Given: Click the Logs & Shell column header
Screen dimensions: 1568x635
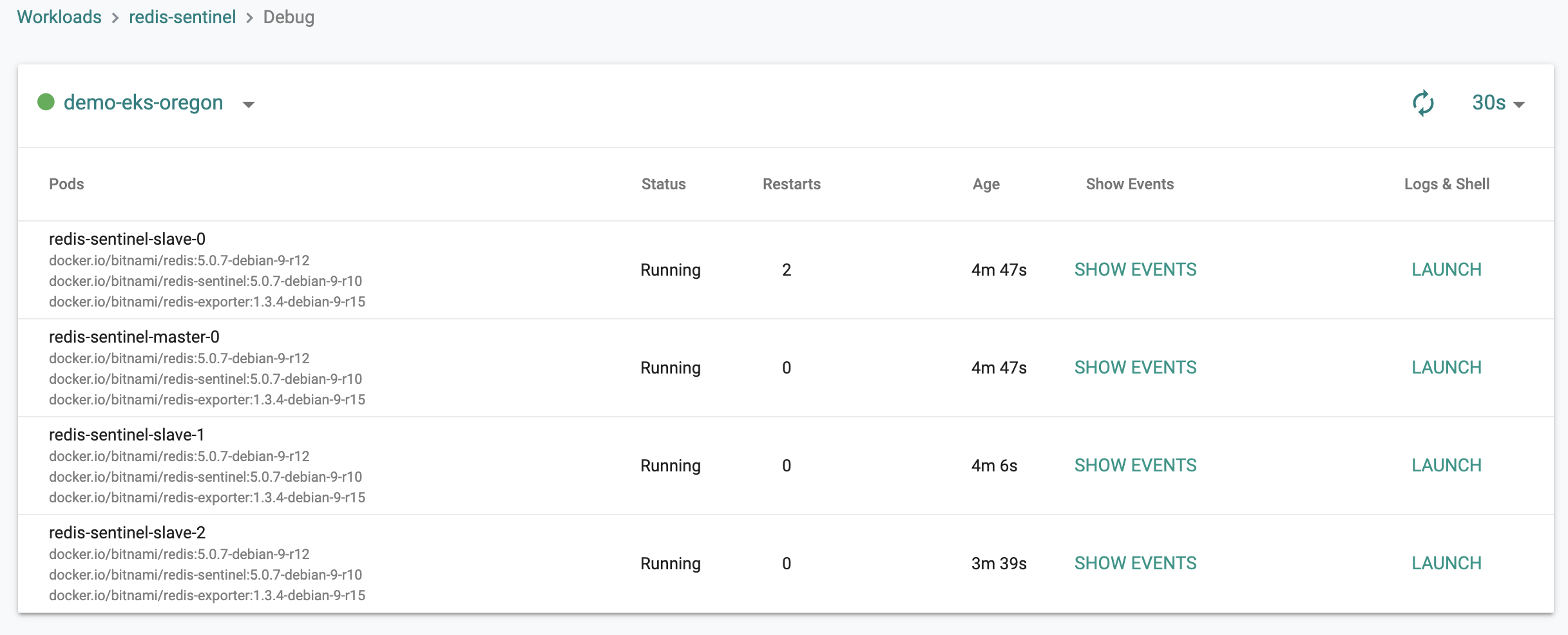Looking at the screenshot, I should point(1447,184).
